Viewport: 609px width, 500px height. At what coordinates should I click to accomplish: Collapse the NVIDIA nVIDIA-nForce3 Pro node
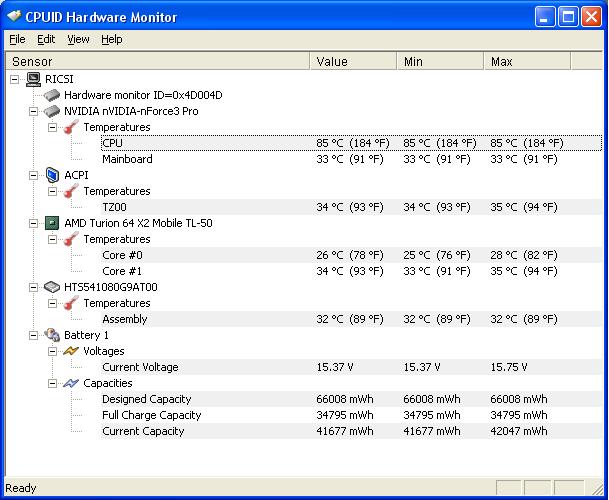pos(33,111)
